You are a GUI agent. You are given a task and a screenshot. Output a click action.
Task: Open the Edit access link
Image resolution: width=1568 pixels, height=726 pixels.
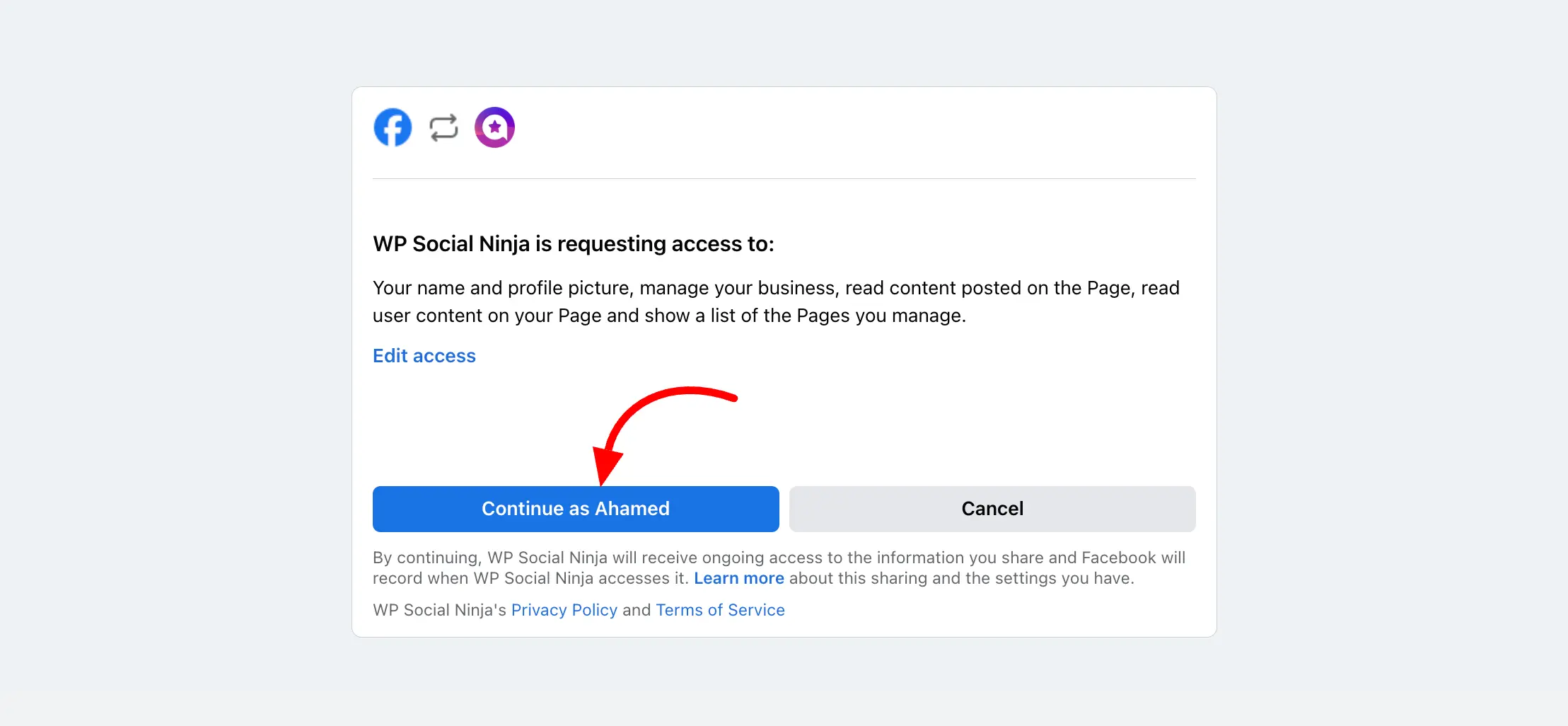pos(424,355)
